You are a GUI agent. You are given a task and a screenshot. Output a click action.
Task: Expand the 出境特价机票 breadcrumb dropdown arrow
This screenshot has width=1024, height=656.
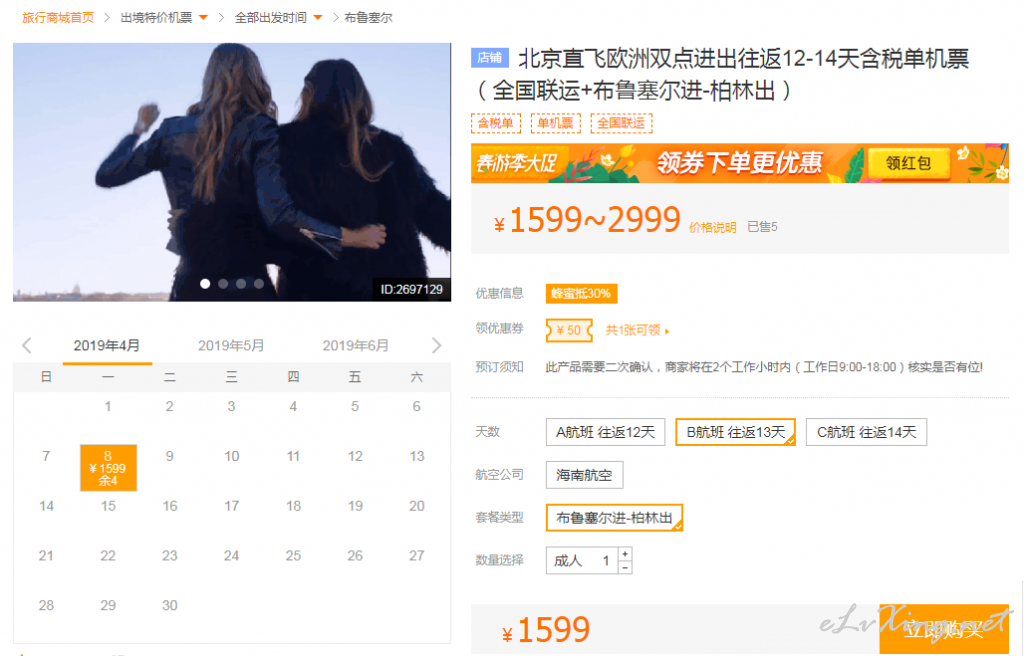coord(203,18)
